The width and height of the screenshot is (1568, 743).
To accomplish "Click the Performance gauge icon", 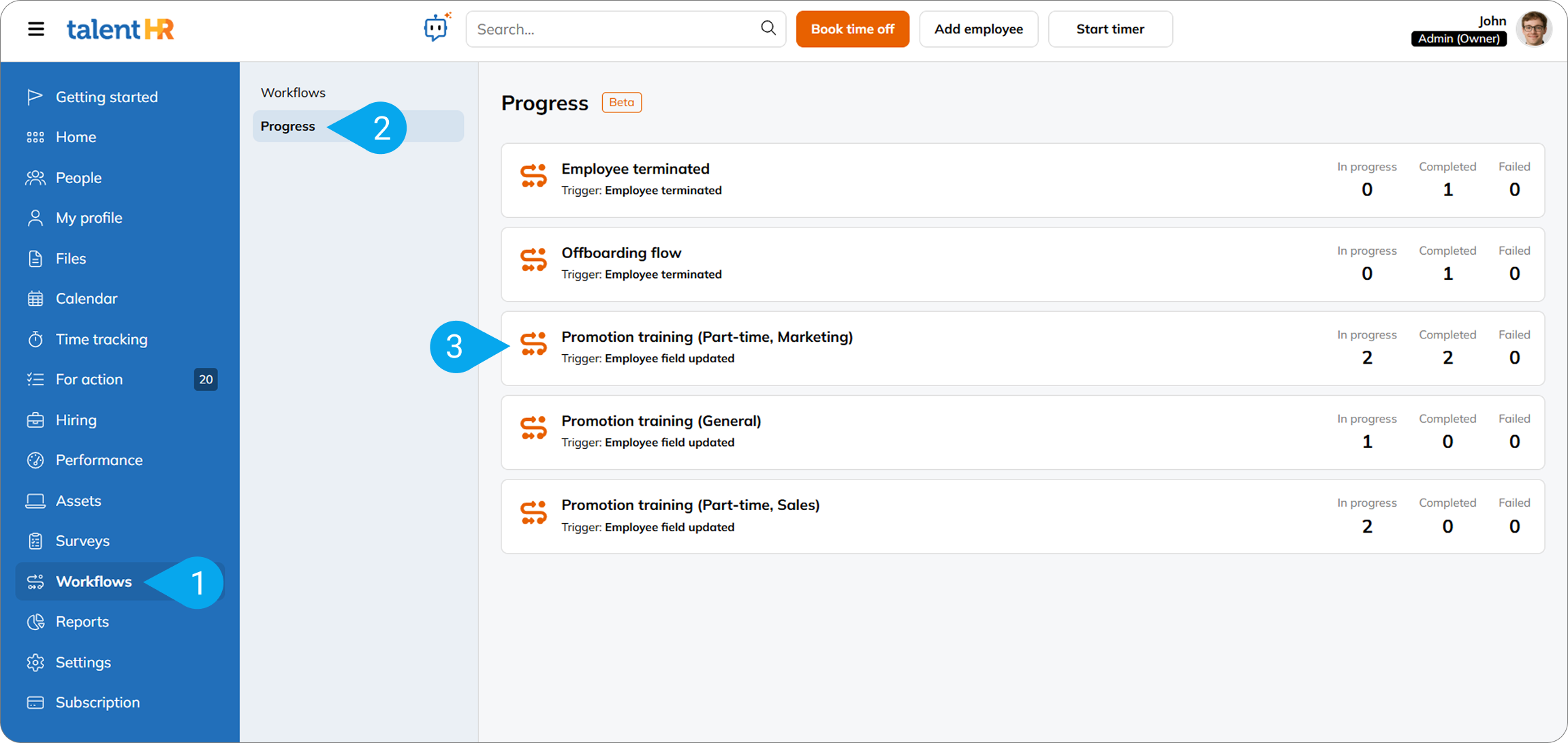I will click(35, 460).
